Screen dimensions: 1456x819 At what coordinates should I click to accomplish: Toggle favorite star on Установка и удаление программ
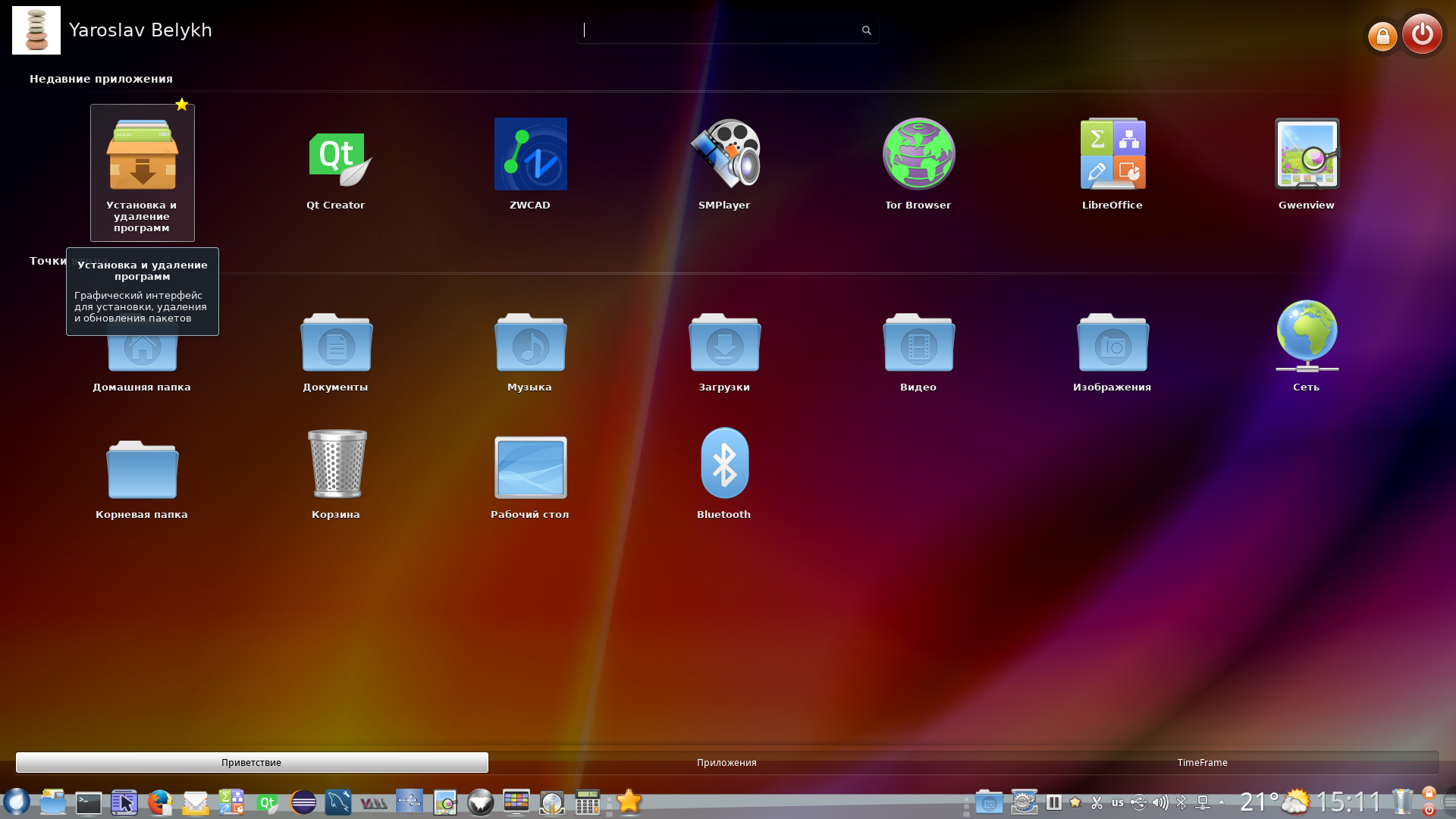[182, 105]
